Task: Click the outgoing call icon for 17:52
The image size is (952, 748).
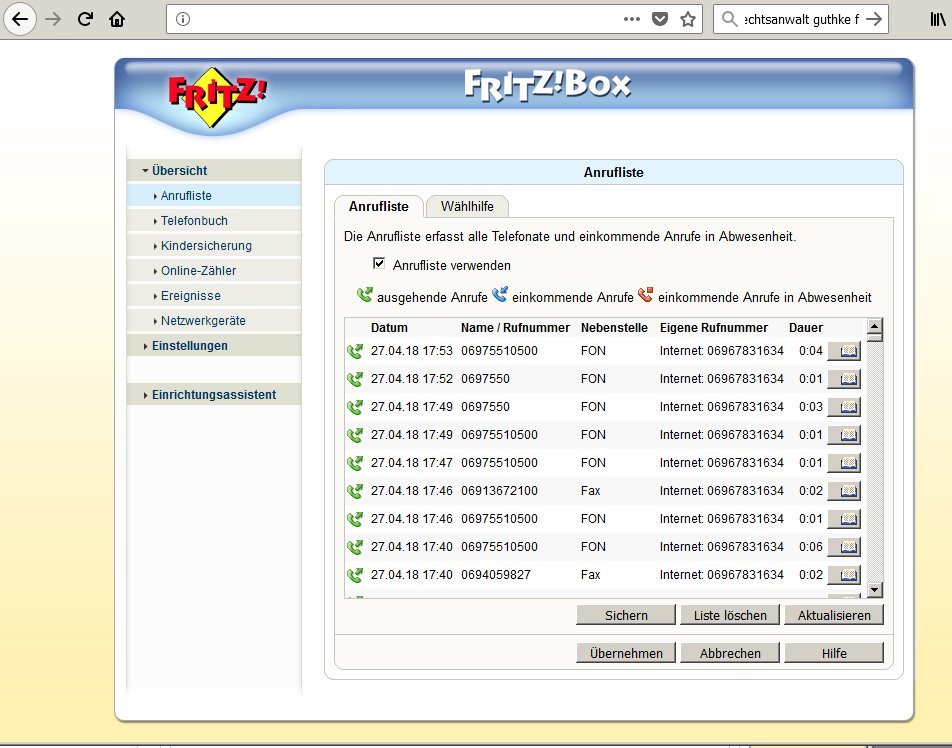Action: click(x=355, y=379)
